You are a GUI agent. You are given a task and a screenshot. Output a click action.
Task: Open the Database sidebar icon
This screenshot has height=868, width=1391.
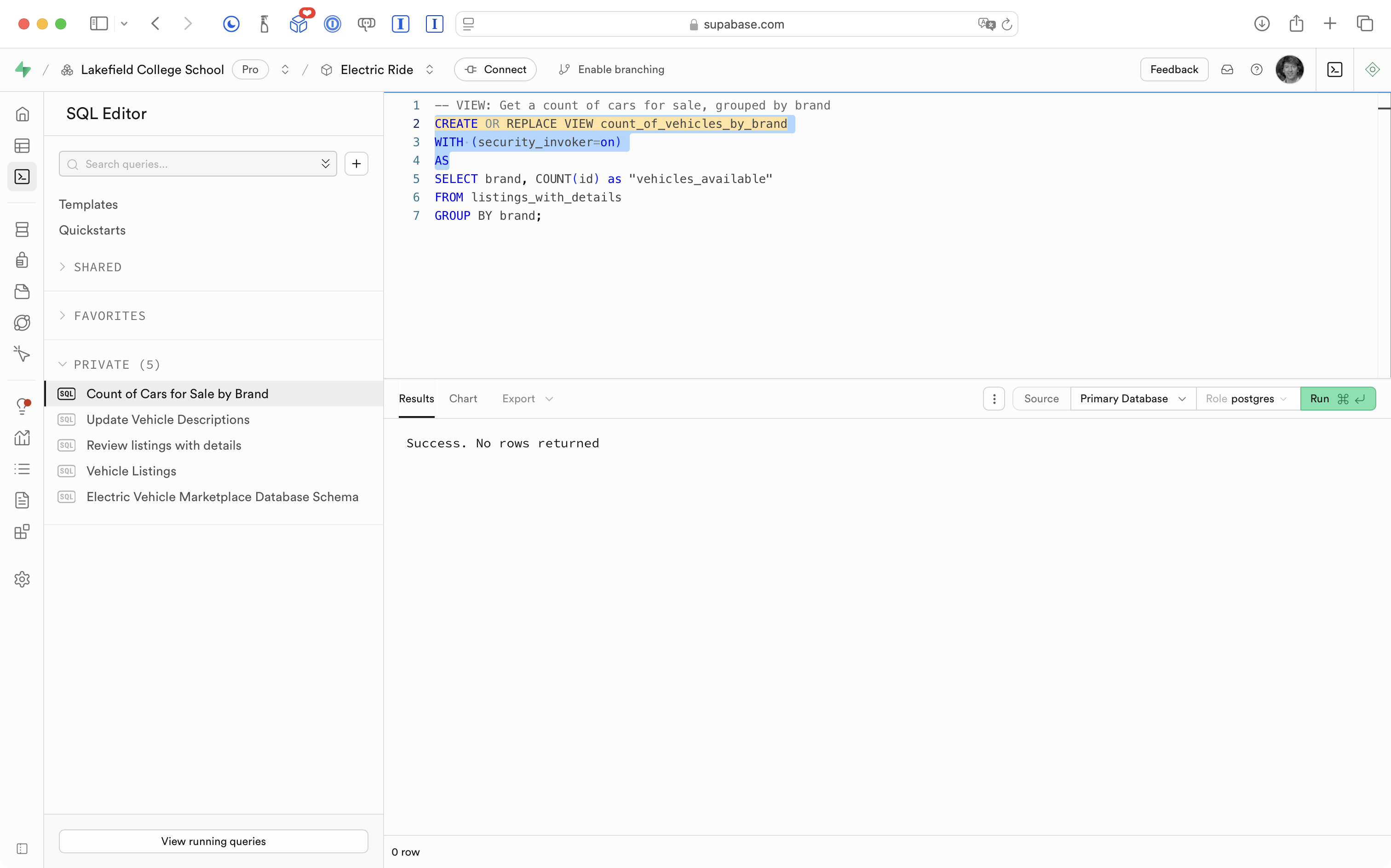pyautogui.click(x=22, y=229)
